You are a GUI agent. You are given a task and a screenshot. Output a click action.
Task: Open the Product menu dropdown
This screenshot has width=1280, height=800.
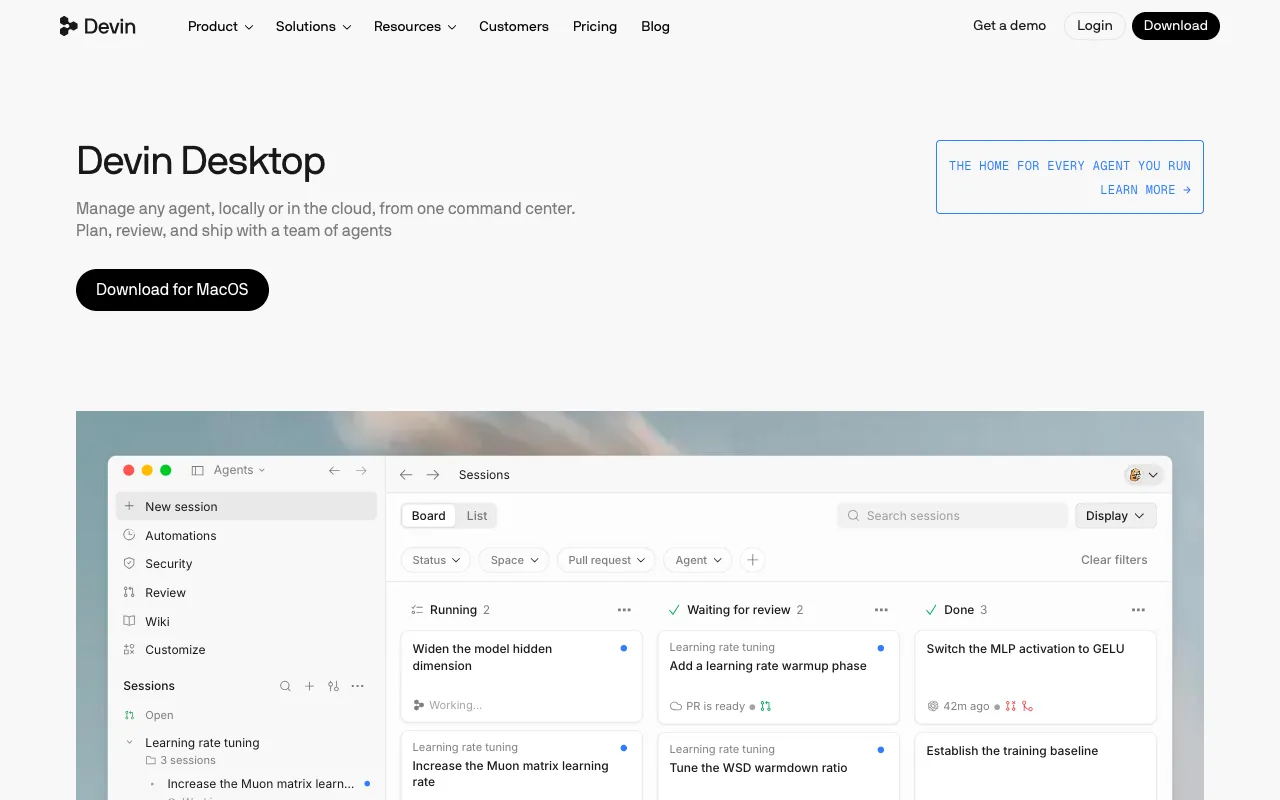(x=220, y=26)
